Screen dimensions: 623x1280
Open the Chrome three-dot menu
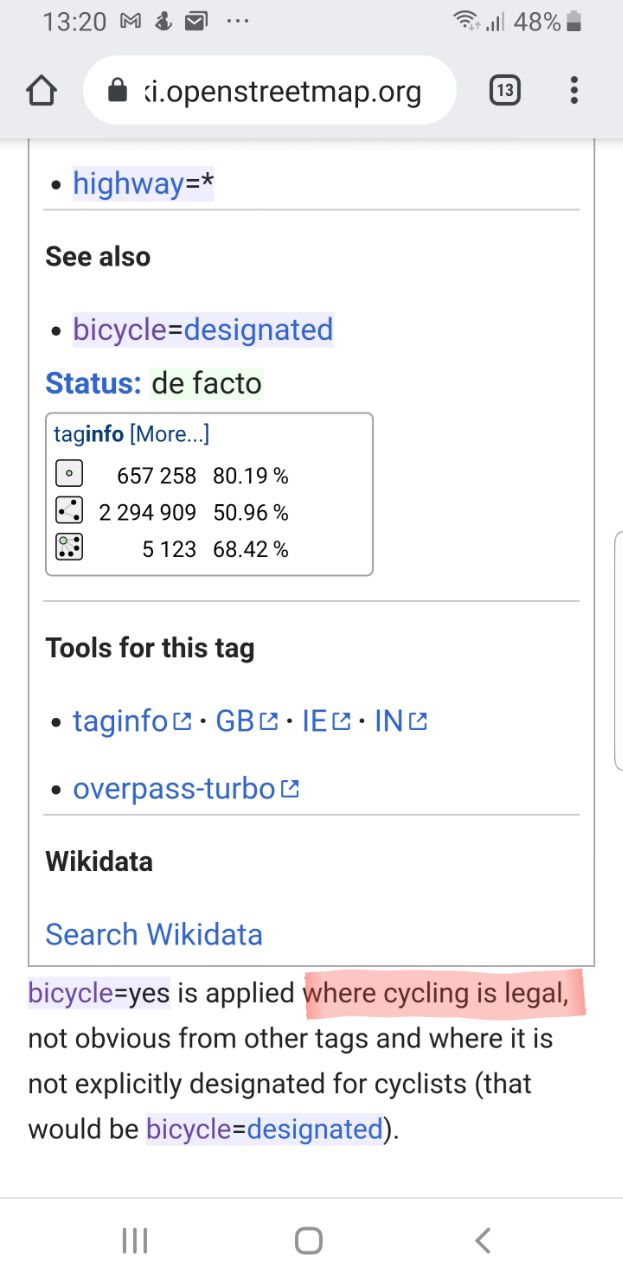click(574, 91)
